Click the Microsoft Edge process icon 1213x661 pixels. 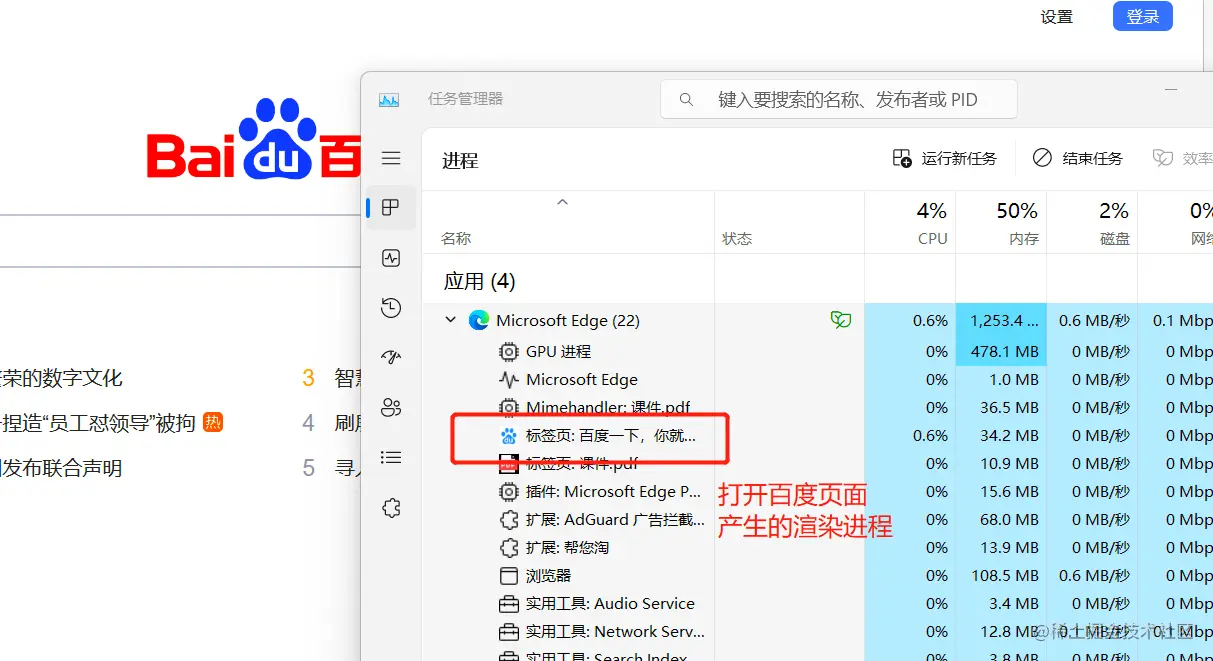[x=479, y=320]
